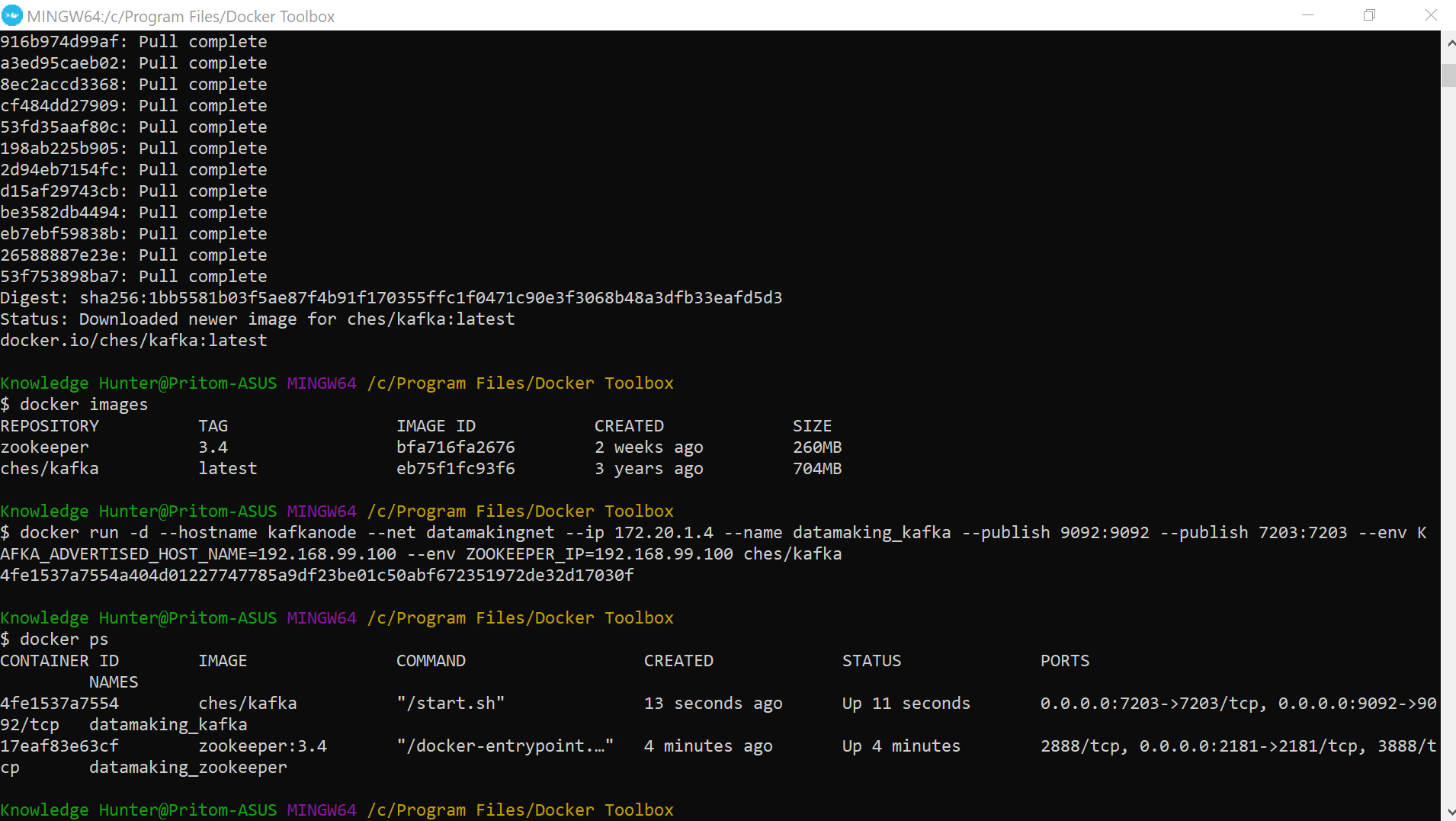
Task: Close the MINGW64 terminal window
Action: click(1431, 15)
